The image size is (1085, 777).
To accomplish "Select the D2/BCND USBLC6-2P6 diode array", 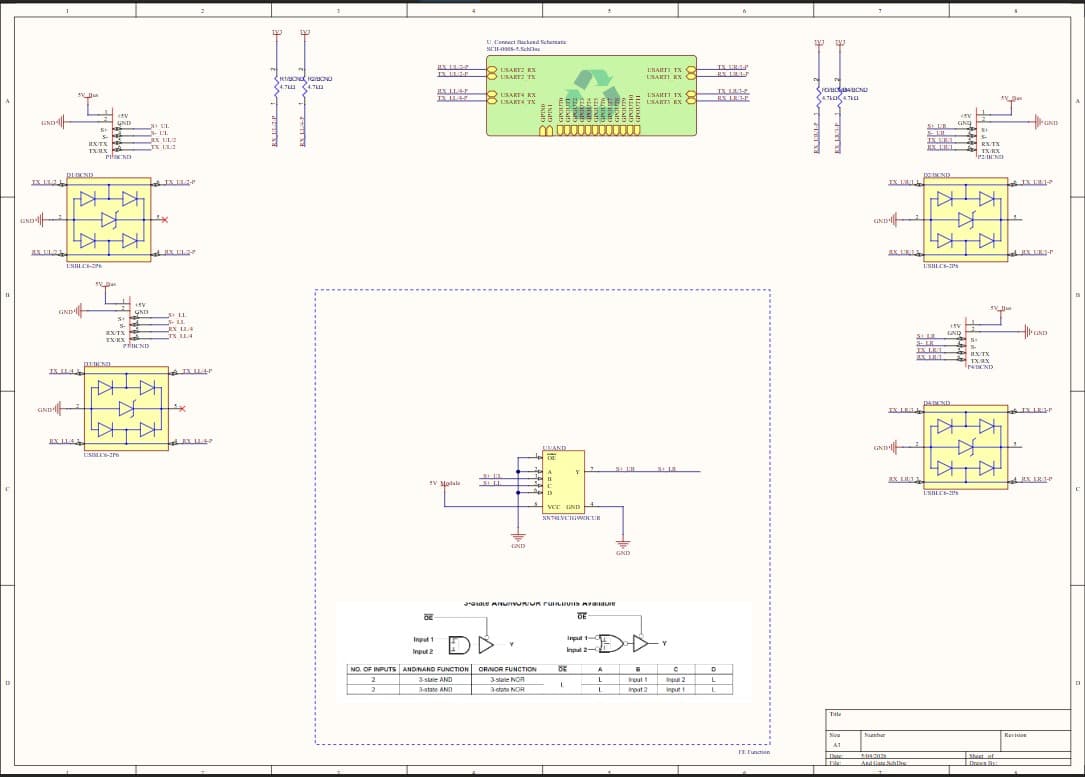I will (x=965, y=219).
